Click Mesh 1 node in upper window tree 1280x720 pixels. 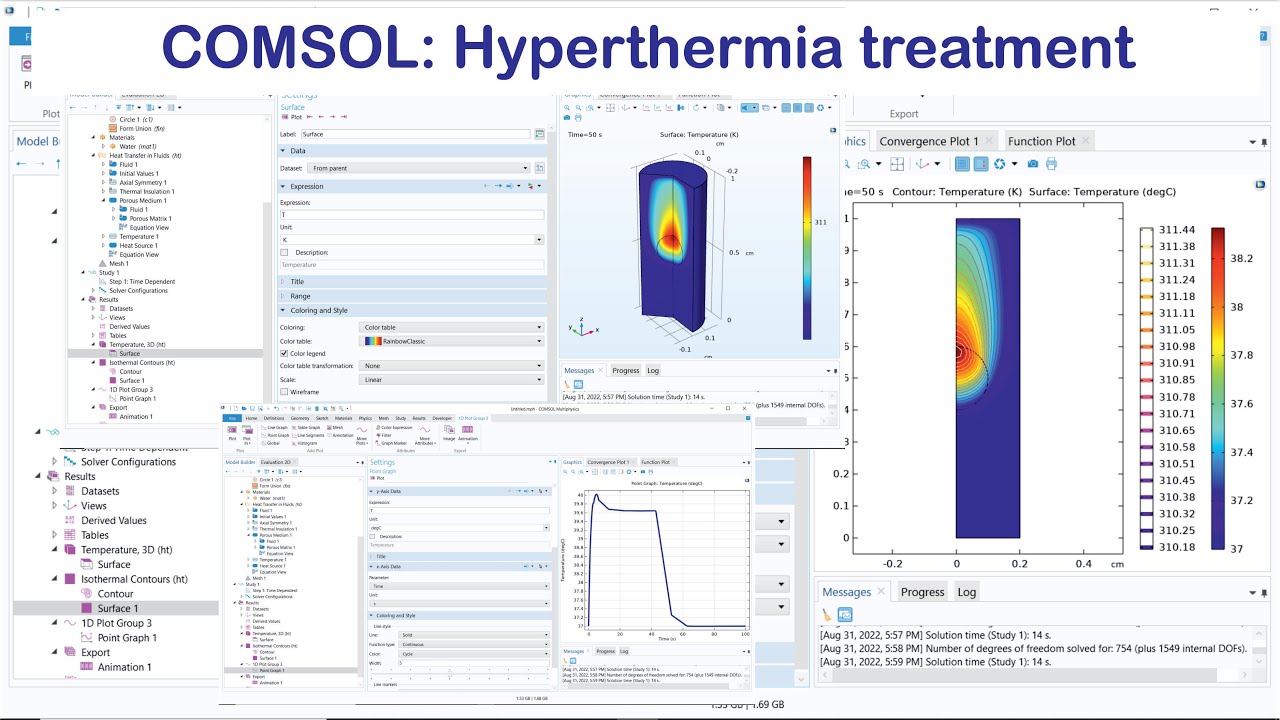(x=118, y=263)
